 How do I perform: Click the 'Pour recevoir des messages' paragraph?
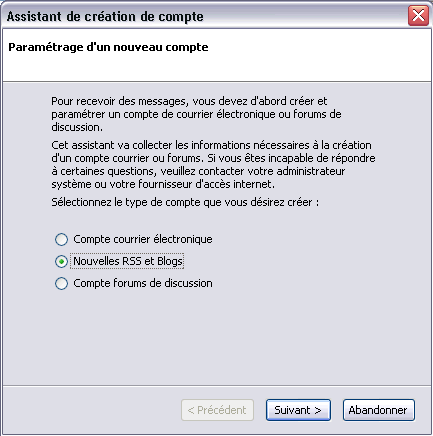196,114
